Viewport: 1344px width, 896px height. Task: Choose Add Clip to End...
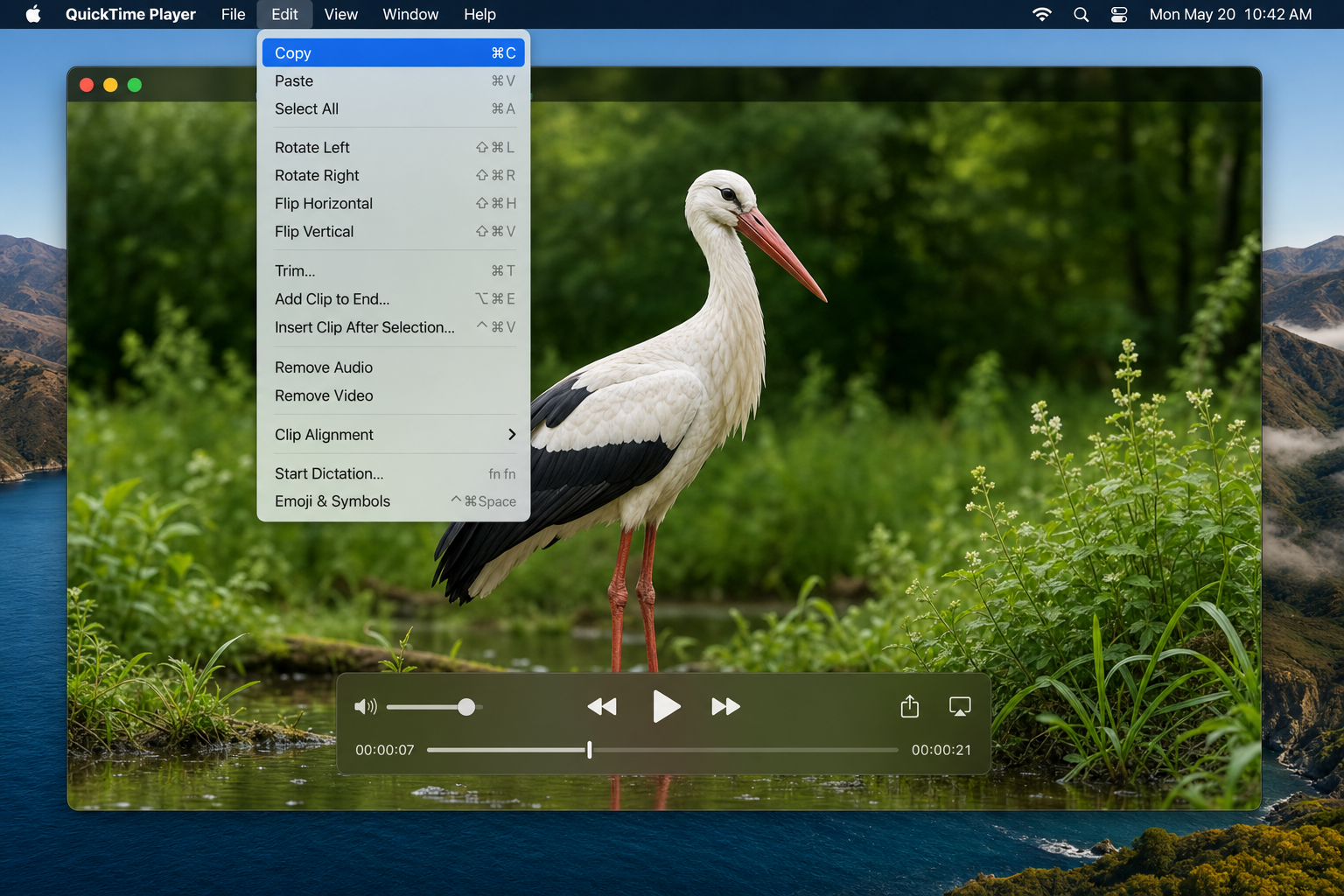[x=394, y=298]
